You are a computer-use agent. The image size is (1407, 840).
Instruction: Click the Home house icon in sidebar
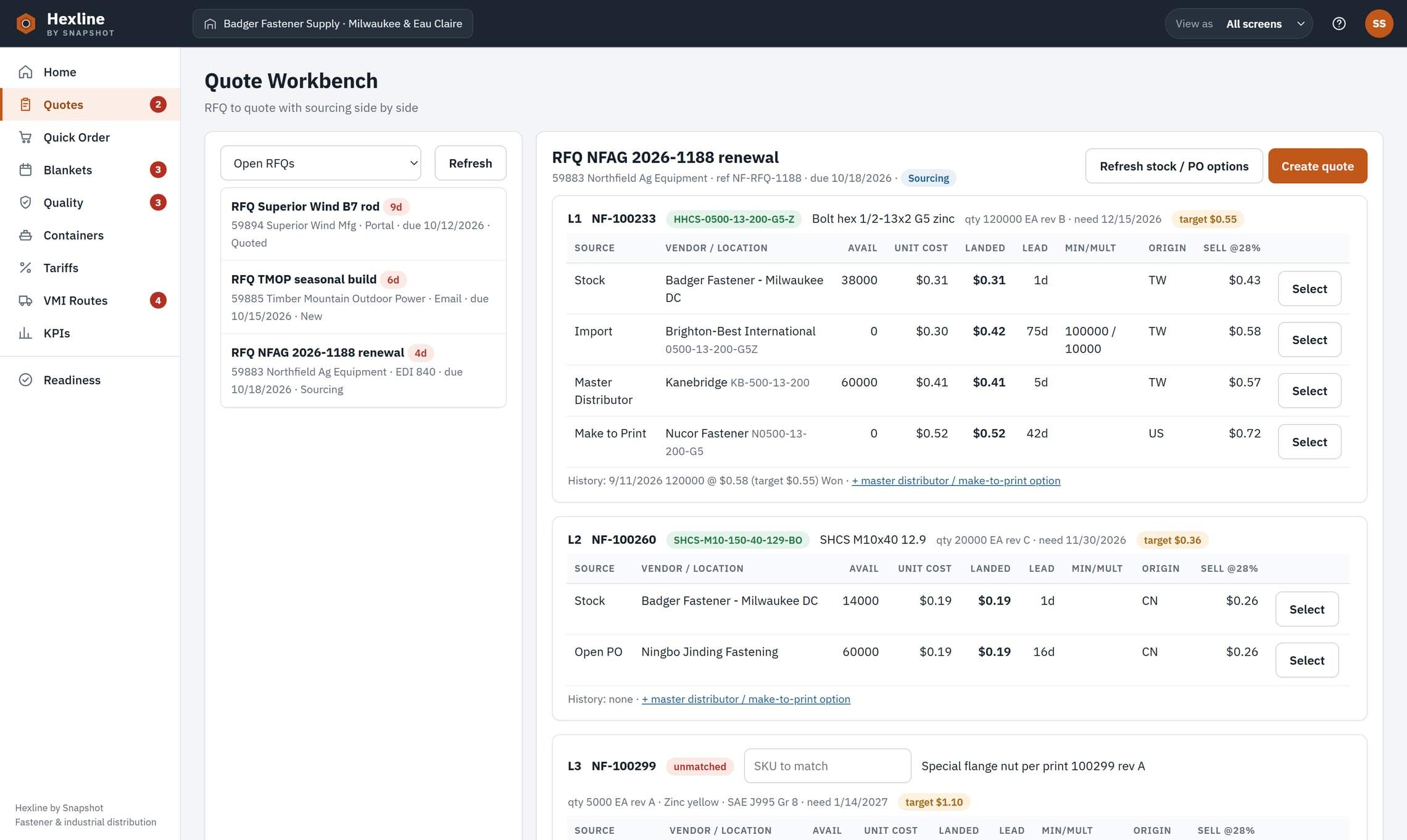pyautogui.click(x=25, y=72)
